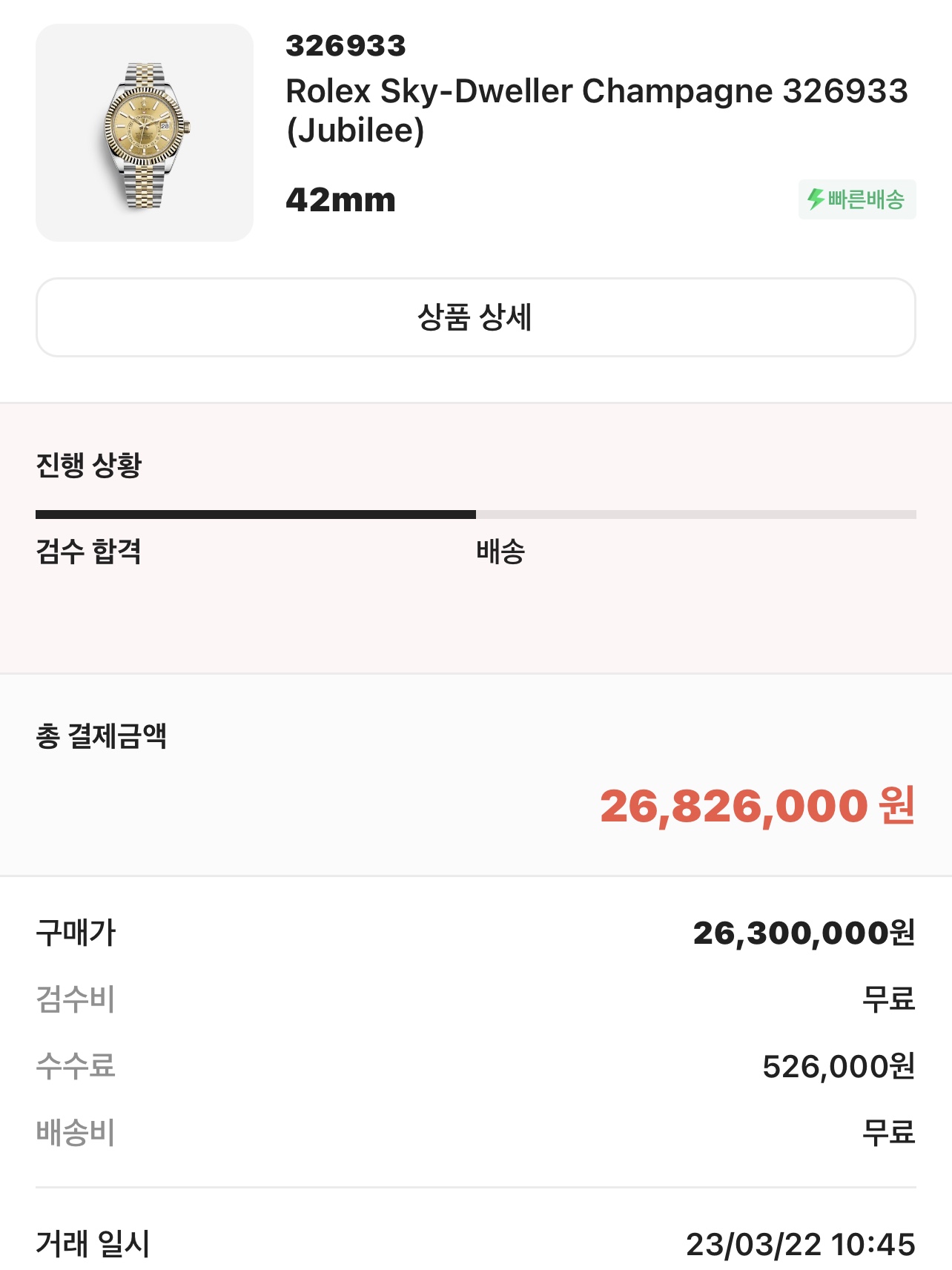Select the 검수 합격 progress step
This screenshot has width=952, height=1270.
point(88,551)
